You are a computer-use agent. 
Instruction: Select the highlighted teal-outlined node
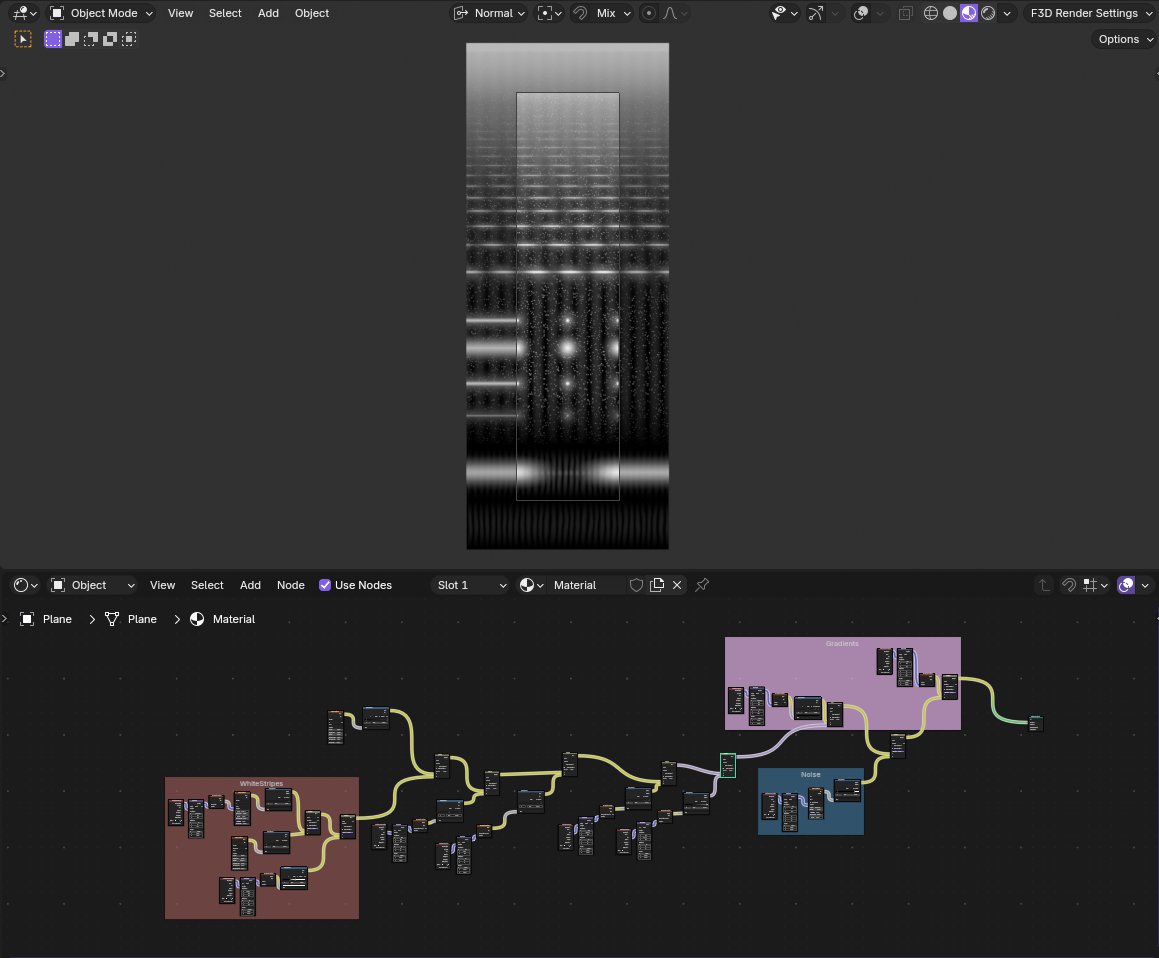coord(727,765)
